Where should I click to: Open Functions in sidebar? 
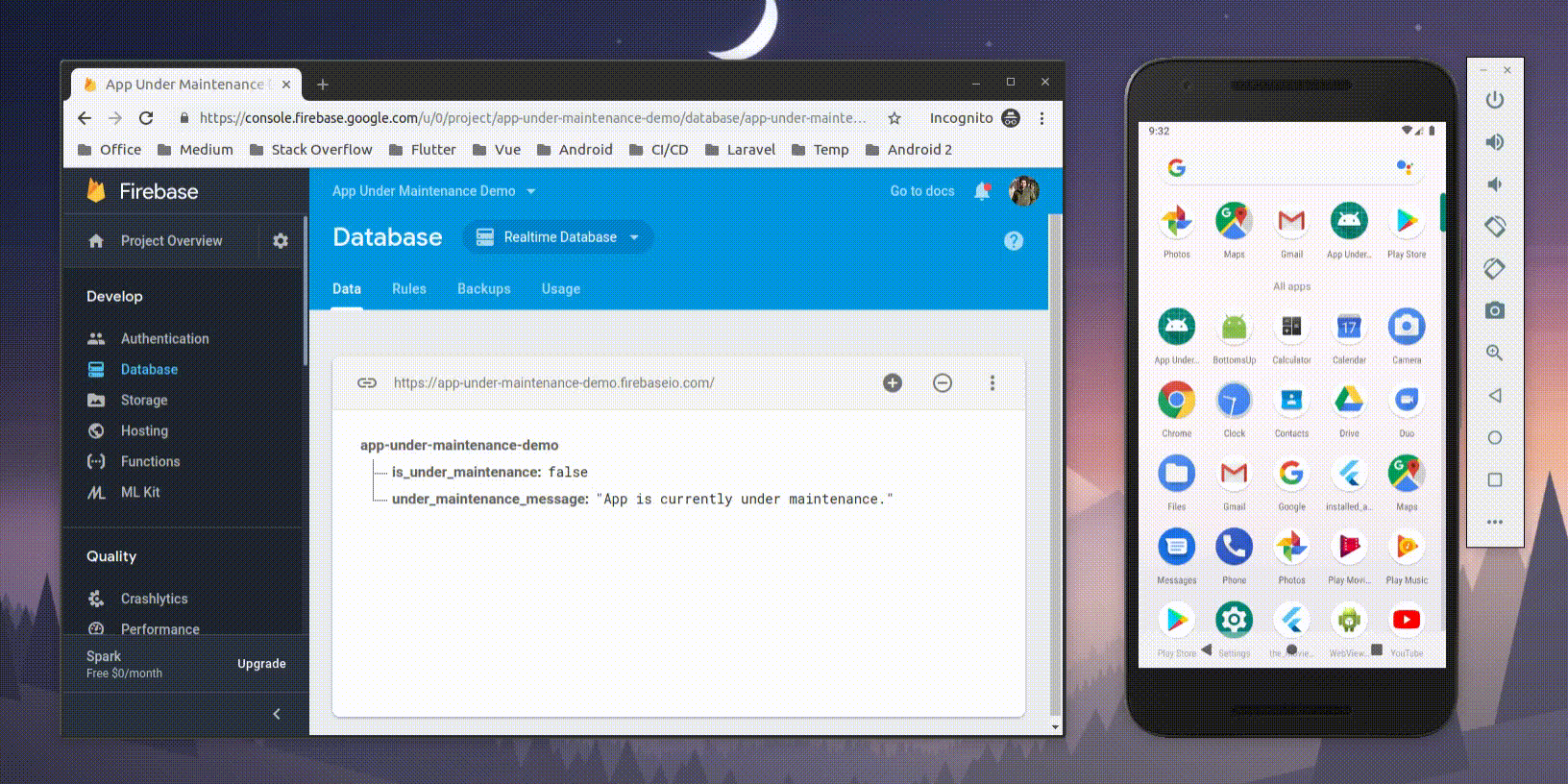pyautogui.click(x=150, y=462)
